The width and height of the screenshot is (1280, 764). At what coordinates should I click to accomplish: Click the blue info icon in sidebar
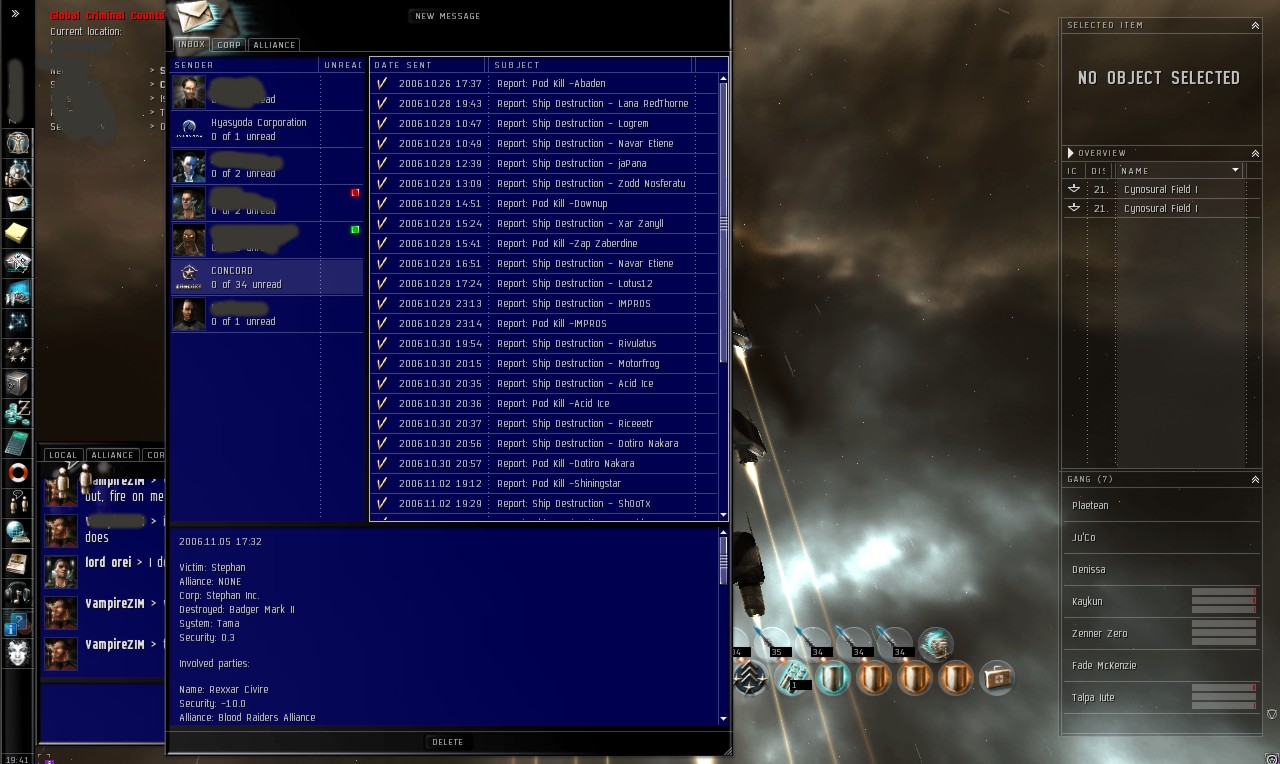tap(17, 623)
